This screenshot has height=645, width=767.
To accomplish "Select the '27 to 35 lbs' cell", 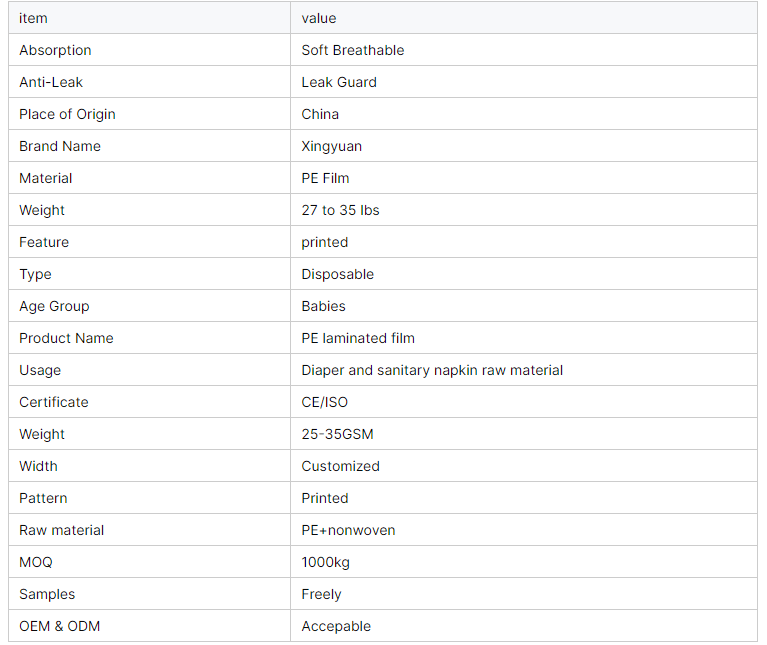I will click(340, 210).
